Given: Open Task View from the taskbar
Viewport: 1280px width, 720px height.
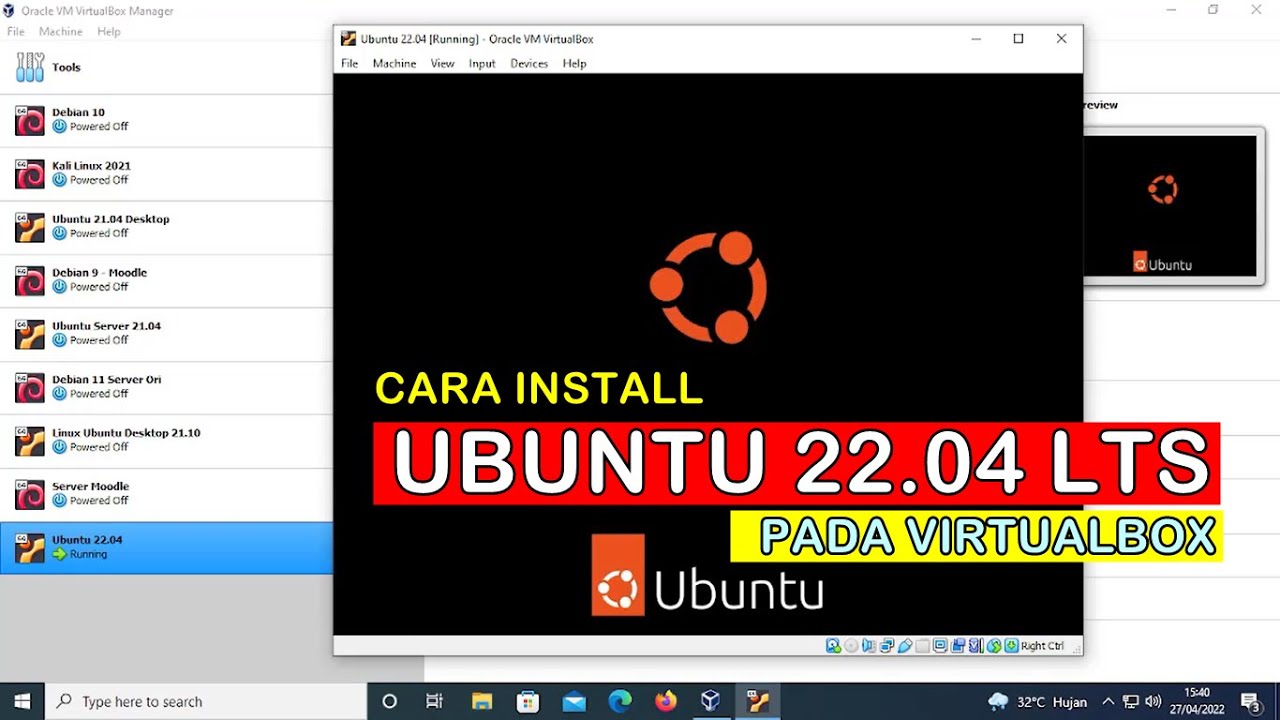Looking at the screenshot, I should click(x=435, y=701).
